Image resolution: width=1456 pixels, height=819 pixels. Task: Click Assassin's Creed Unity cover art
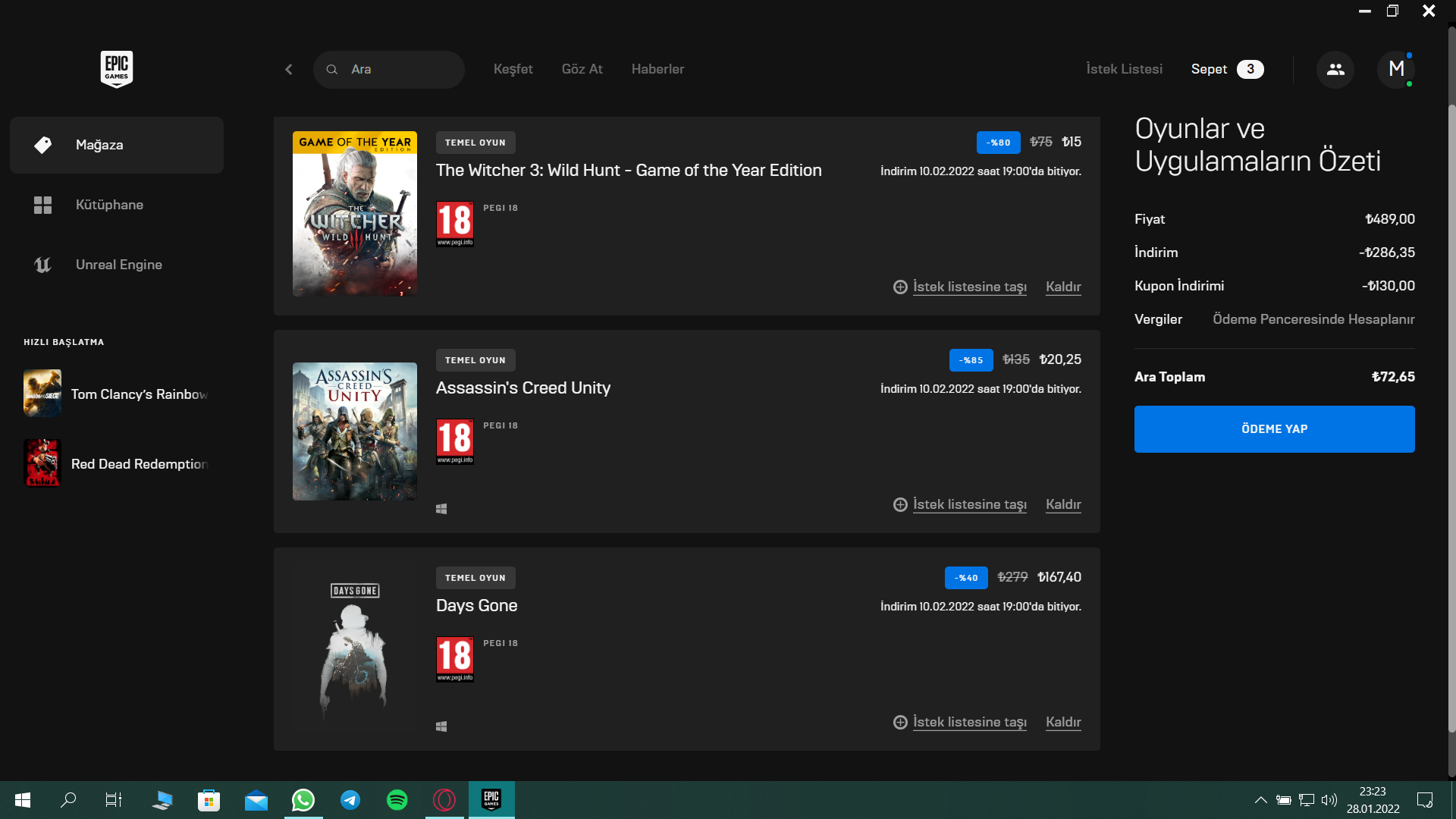click(x=355, y=431)
